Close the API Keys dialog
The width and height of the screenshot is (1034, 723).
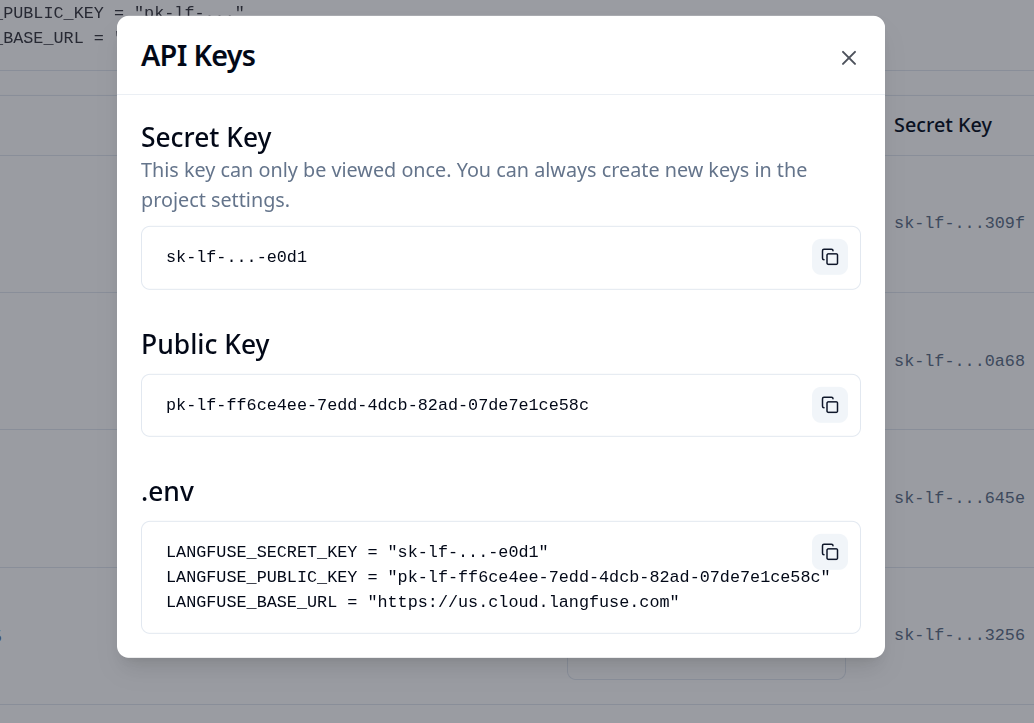point(849,58)
